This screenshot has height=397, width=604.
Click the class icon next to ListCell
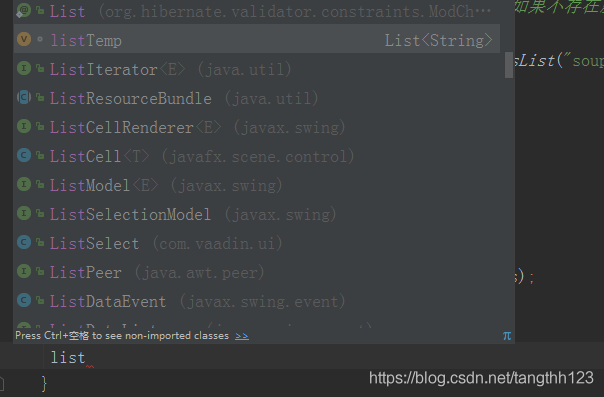(24, 155)
